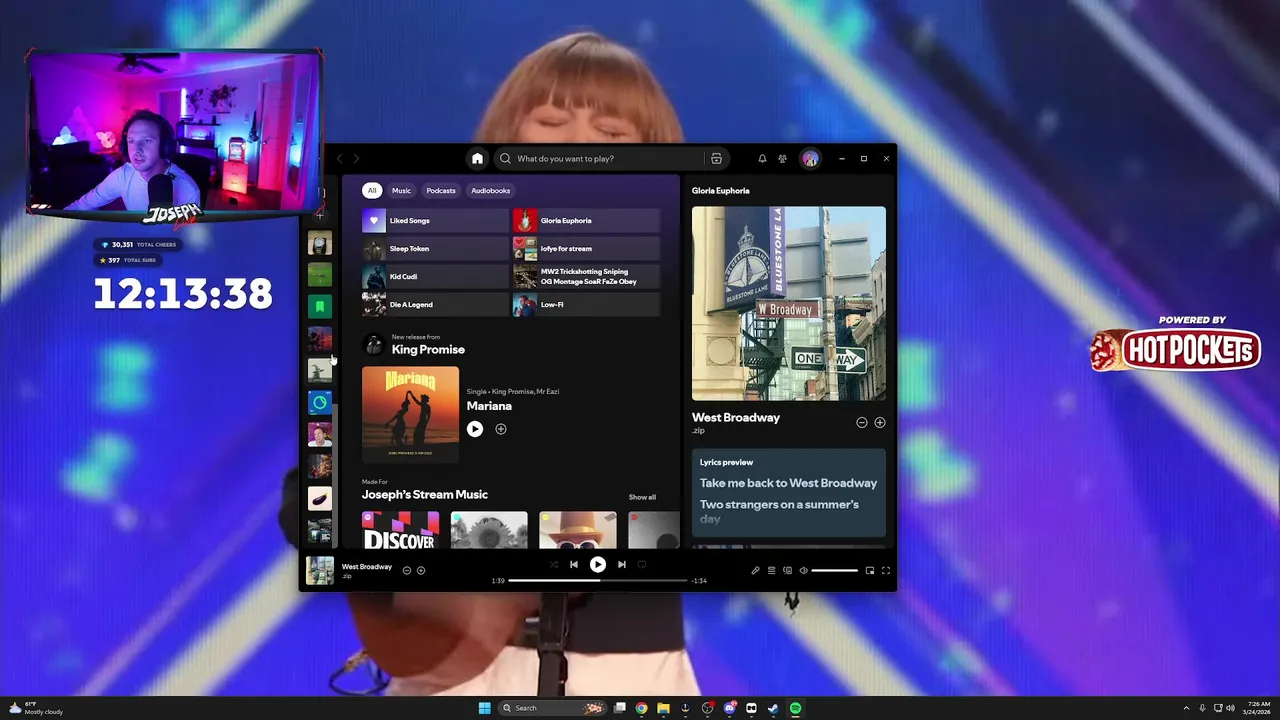This screenshot has height=720, width=1280.
Task: Open the miniplayer icon
Action: [870, 570]
